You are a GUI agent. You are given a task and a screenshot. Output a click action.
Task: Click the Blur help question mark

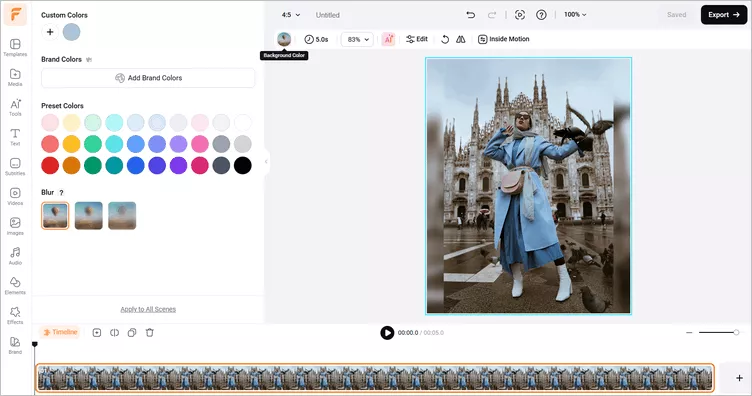point(61,193)
